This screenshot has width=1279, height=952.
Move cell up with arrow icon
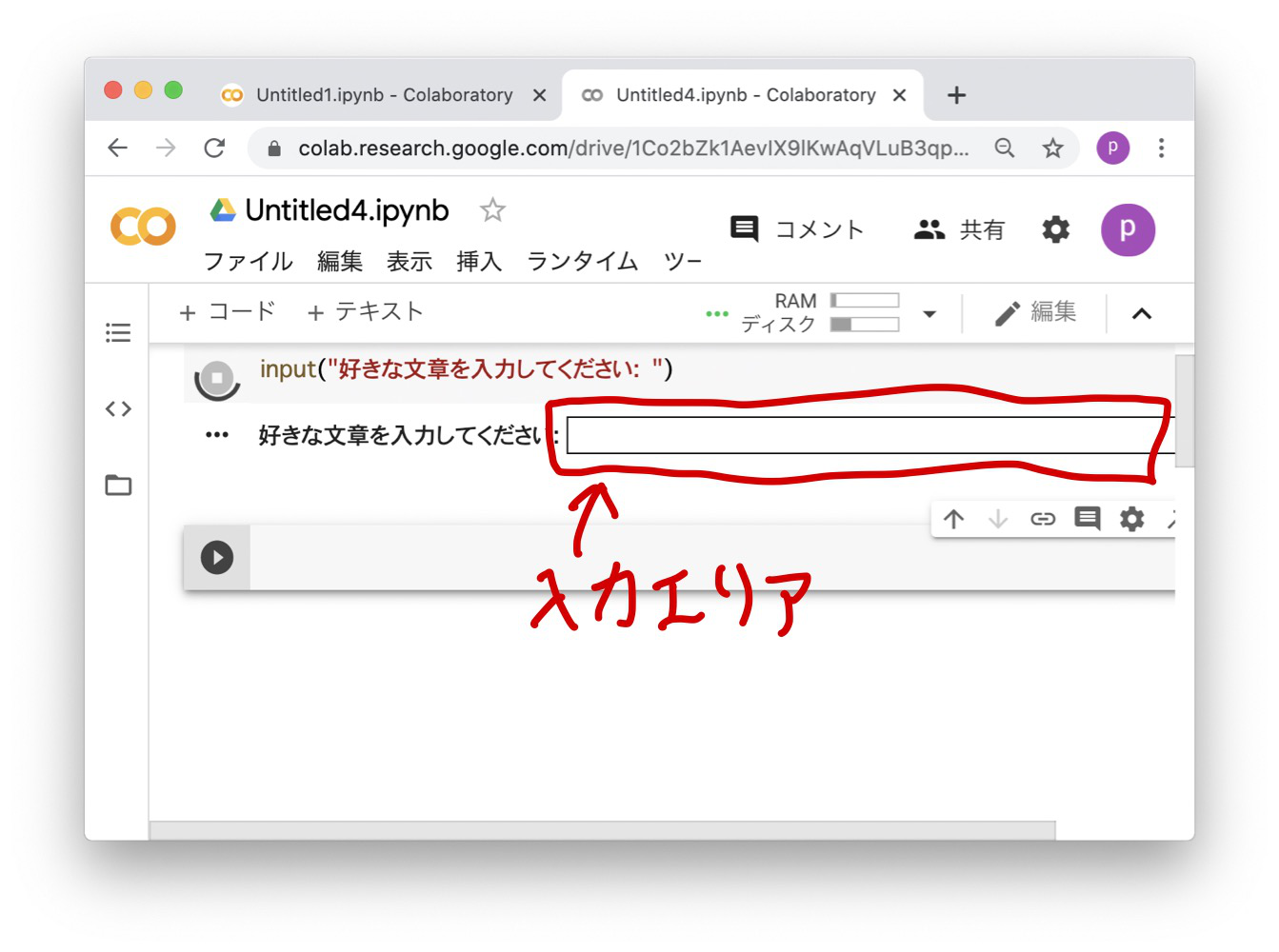click(953, 519)
